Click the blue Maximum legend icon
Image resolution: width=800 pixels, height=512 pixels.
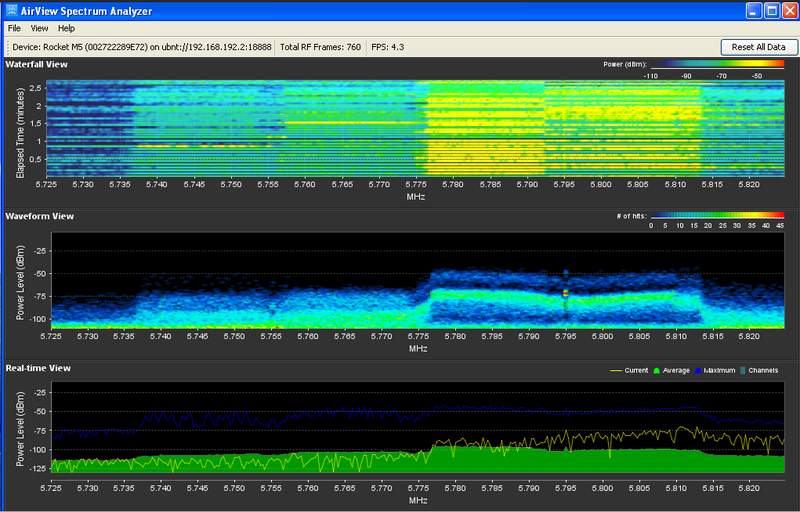click(699, 370)
